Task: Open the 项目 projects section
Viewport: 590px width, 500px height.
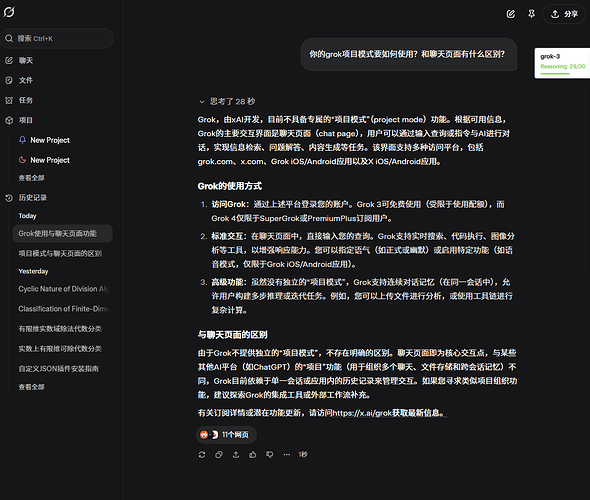Action: click(26, 120)
